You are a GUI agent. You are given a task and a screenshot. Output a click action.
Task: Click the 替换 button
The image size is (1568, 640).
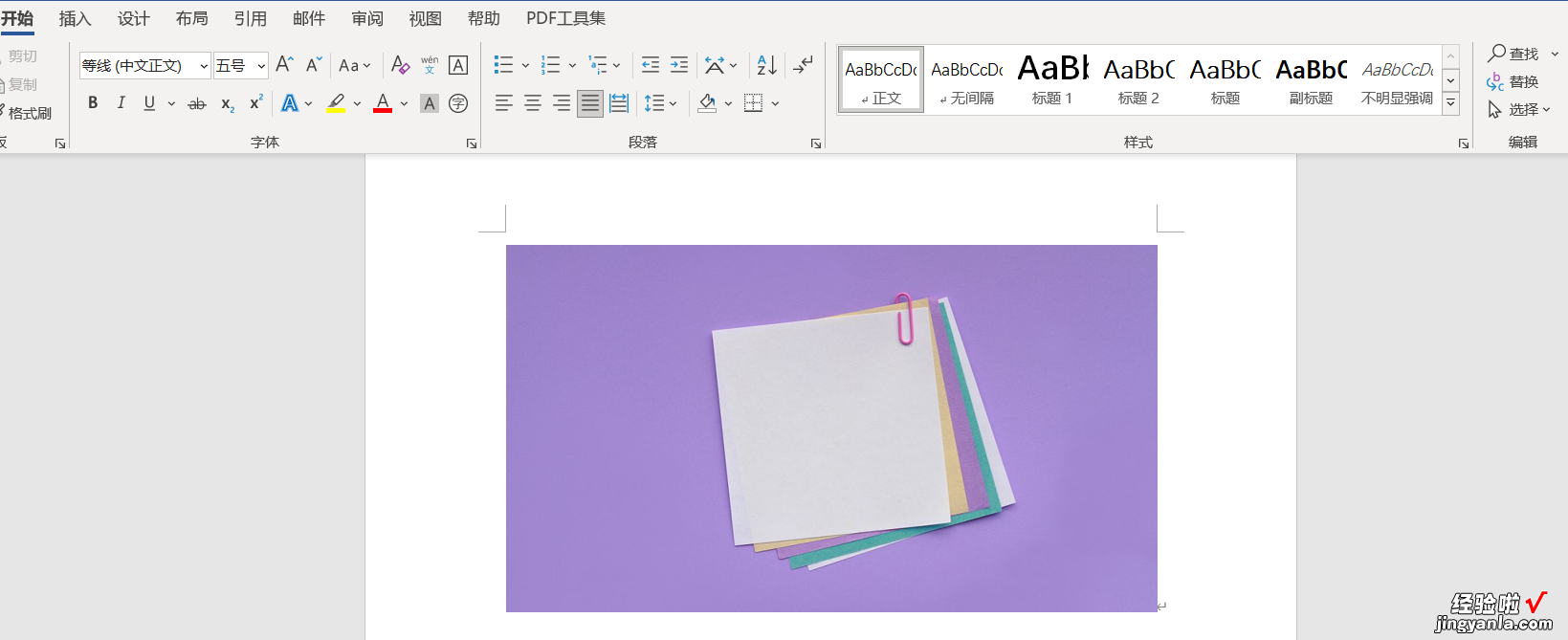tap(1513, 82)
